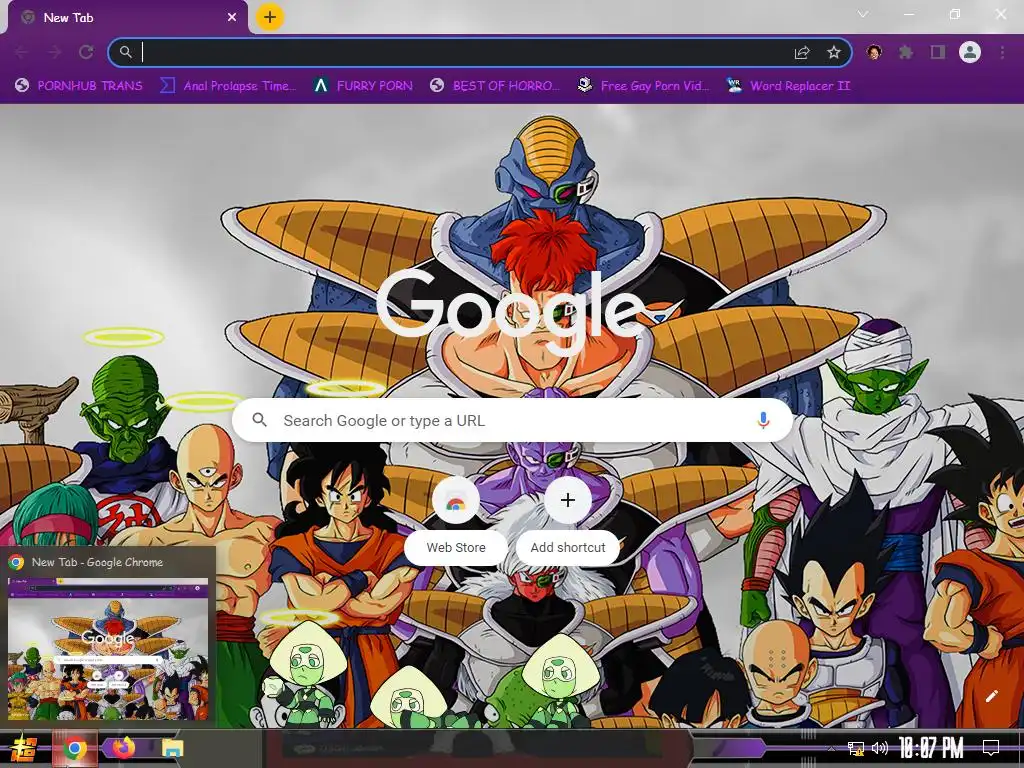Bookmark this tab with the star icon

(833, 52)
